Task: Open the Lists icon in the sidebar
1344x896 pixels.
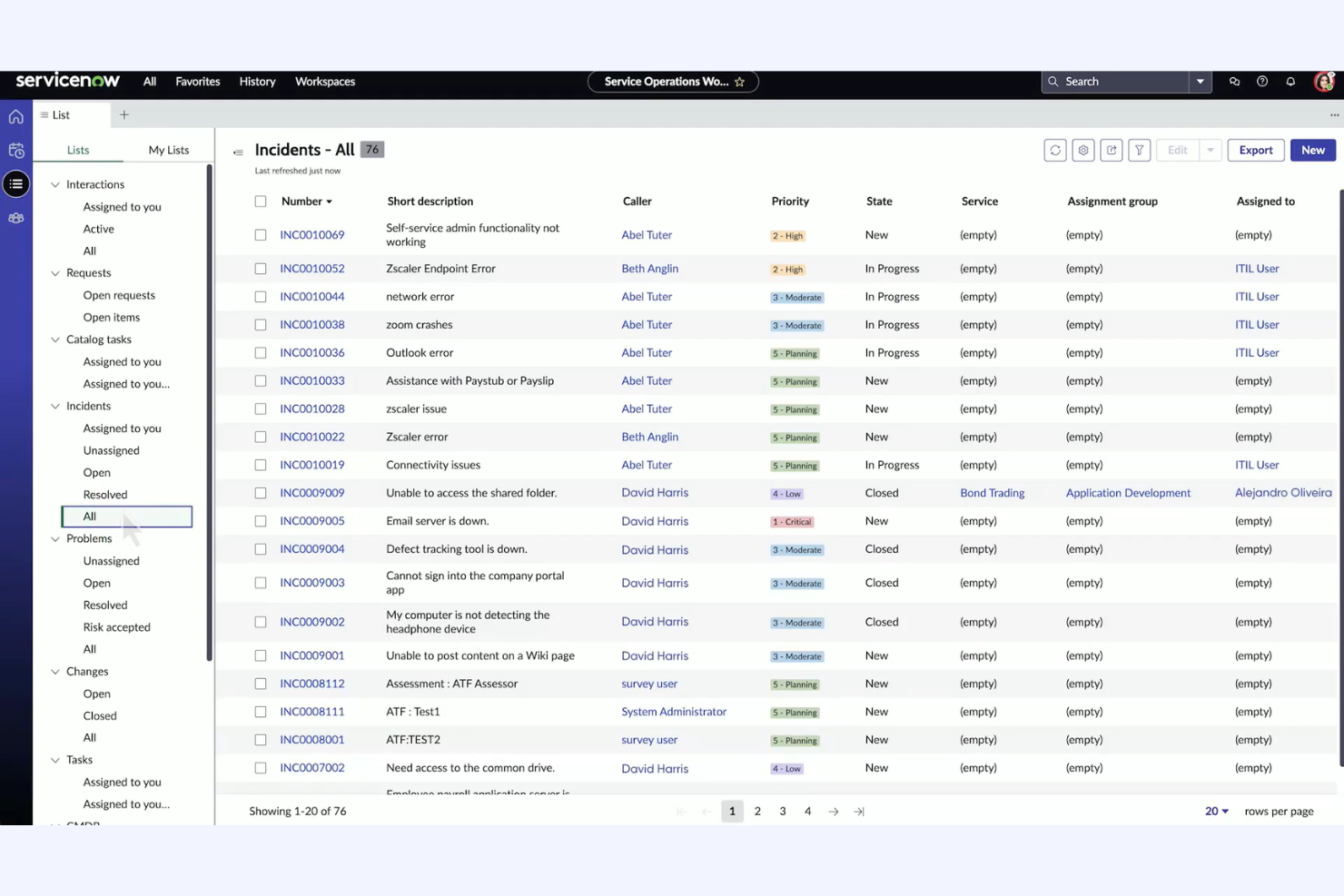Action: point(15,183)
